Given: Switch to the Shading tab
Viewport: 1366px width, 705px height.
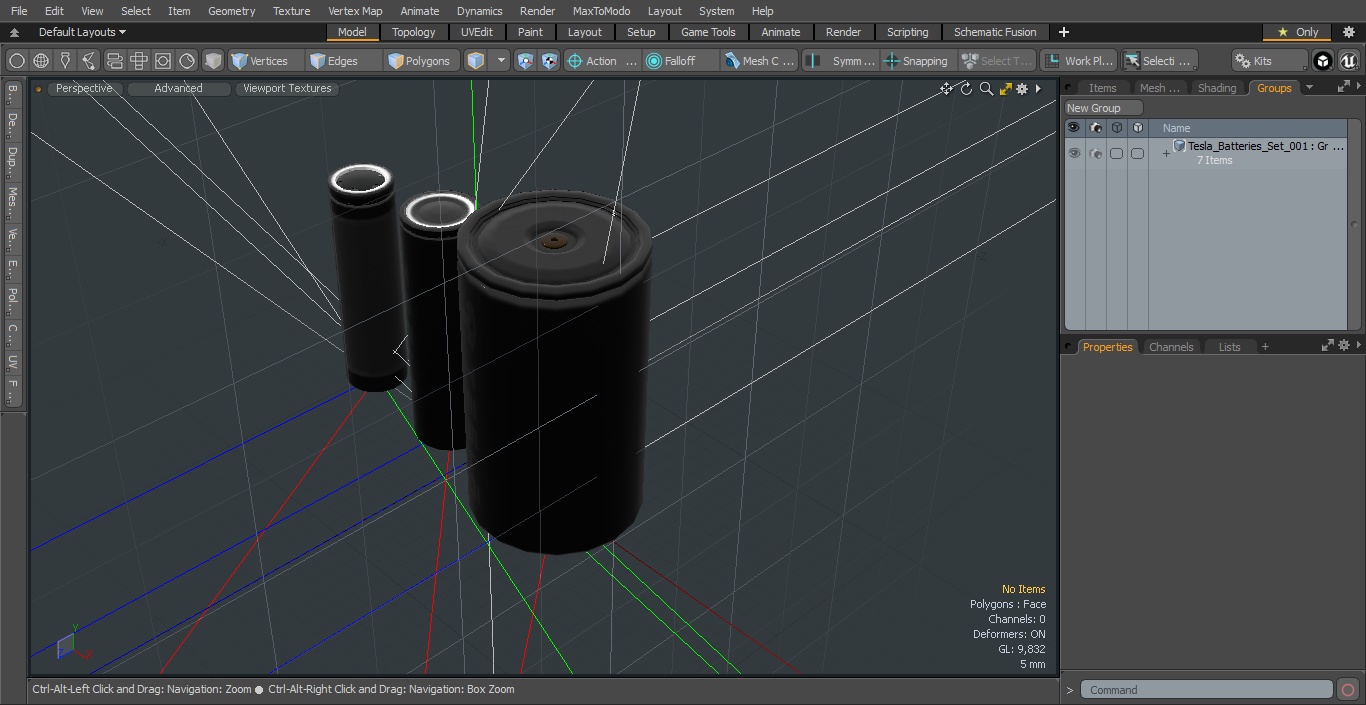Looking at the screenshot, I should pos(1217,88).
